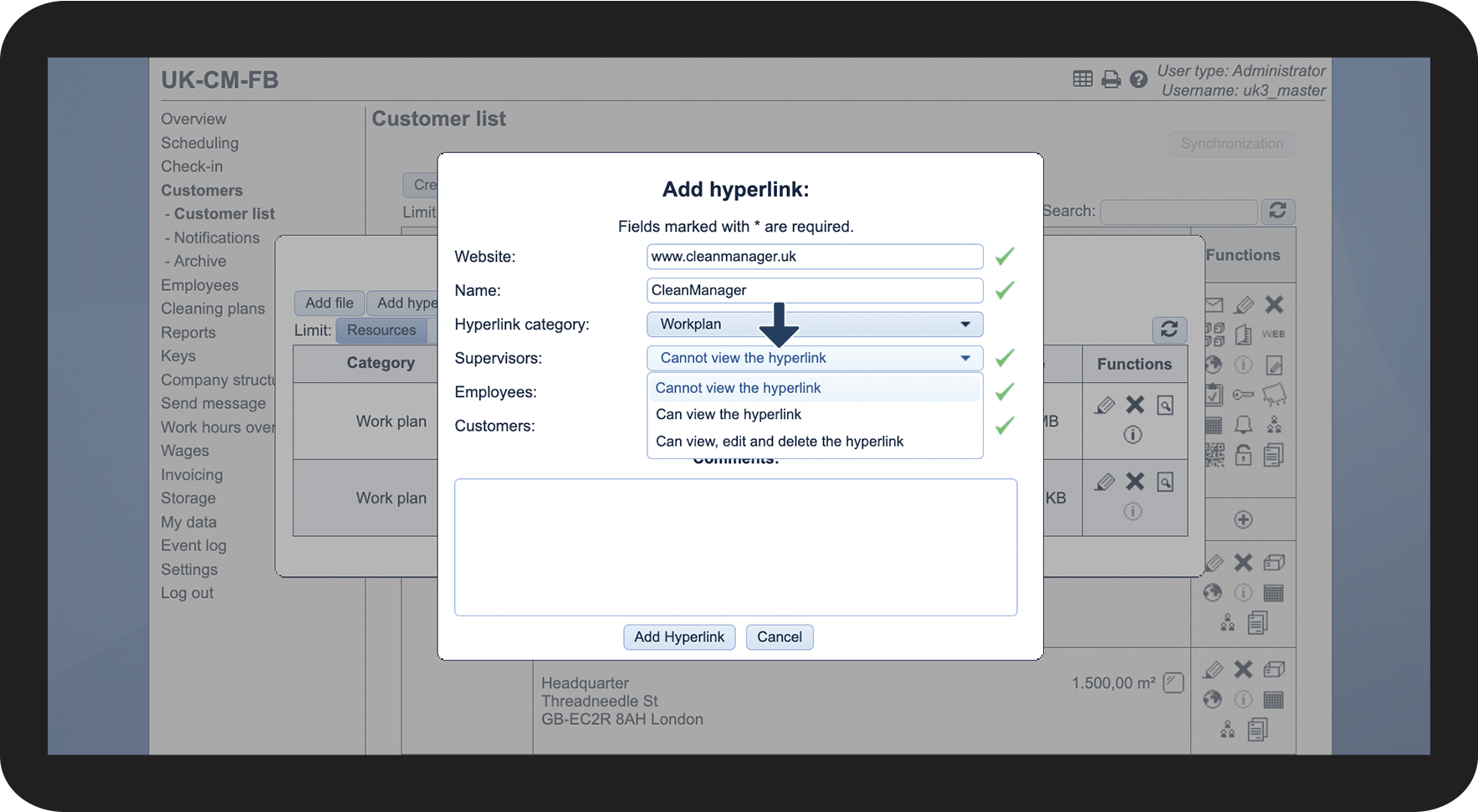This screenshot has height=812, width=1478.
Task: Click the calendar grid icon in Headquarter row
Action: click(1274, 700)
